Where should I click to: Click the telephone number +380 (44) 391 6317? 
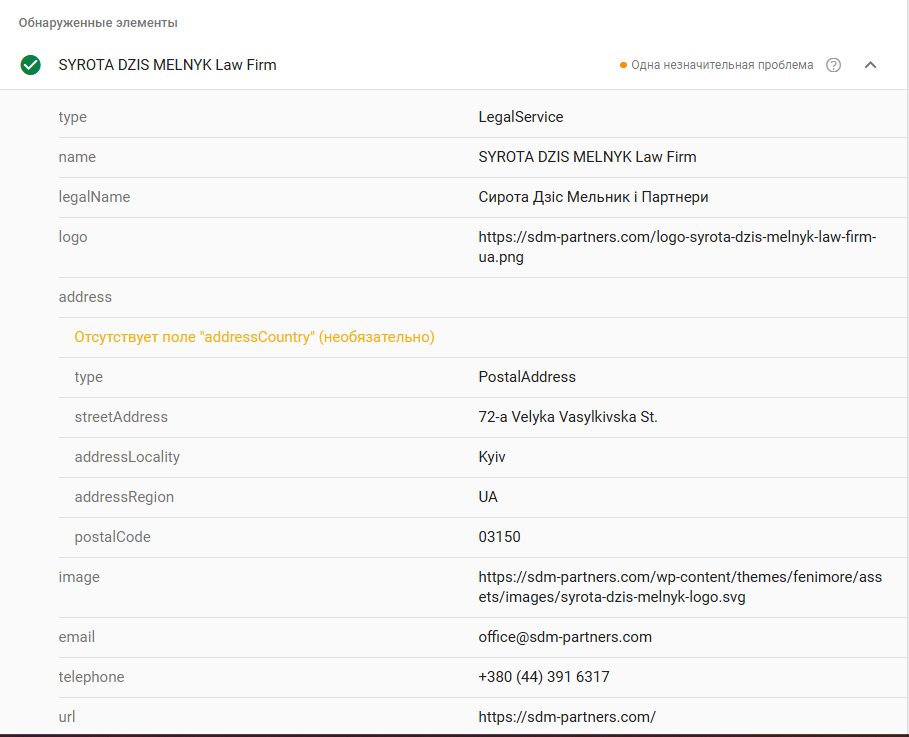coord(544,677)
